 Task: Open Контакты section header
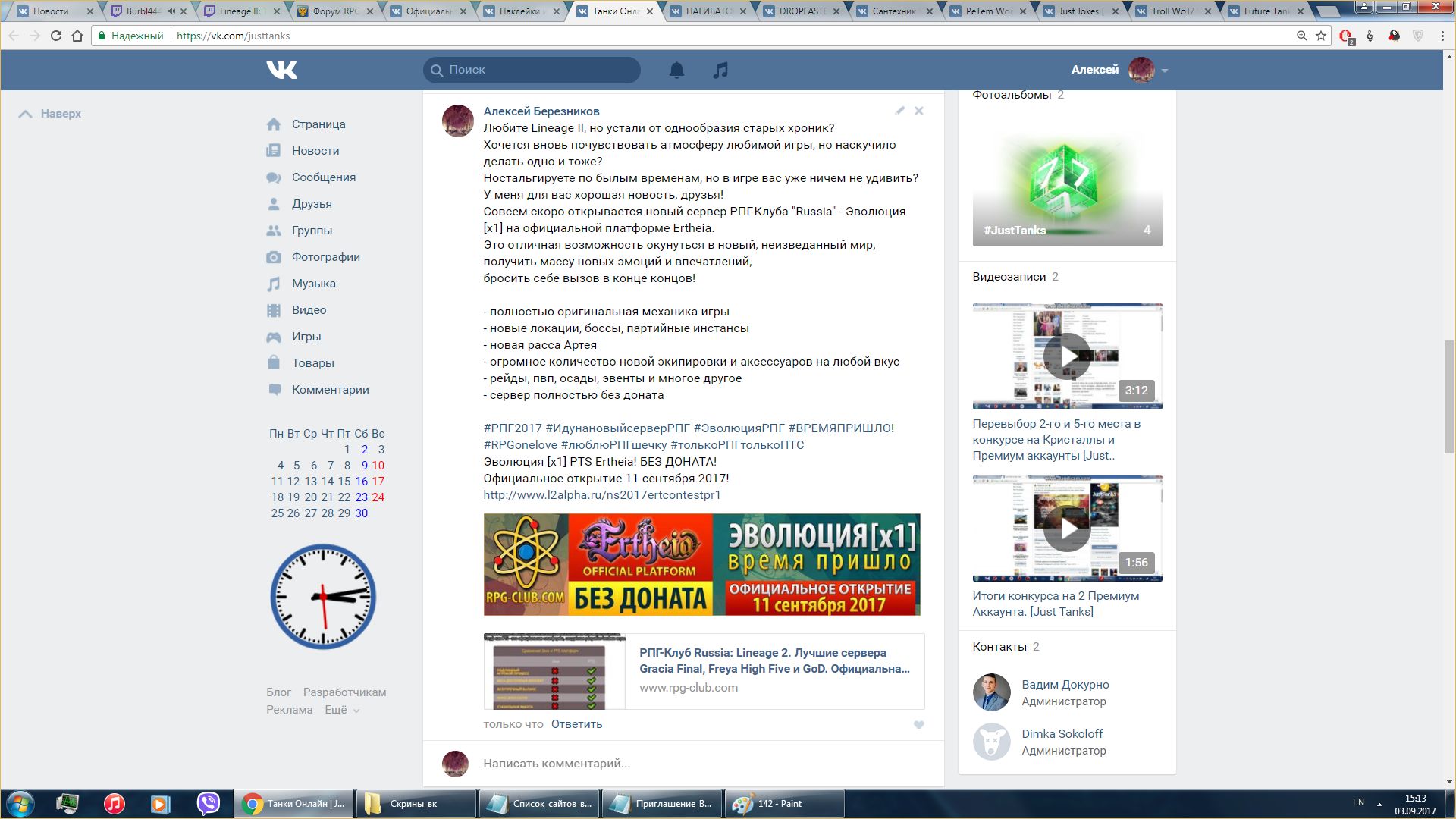999,647
